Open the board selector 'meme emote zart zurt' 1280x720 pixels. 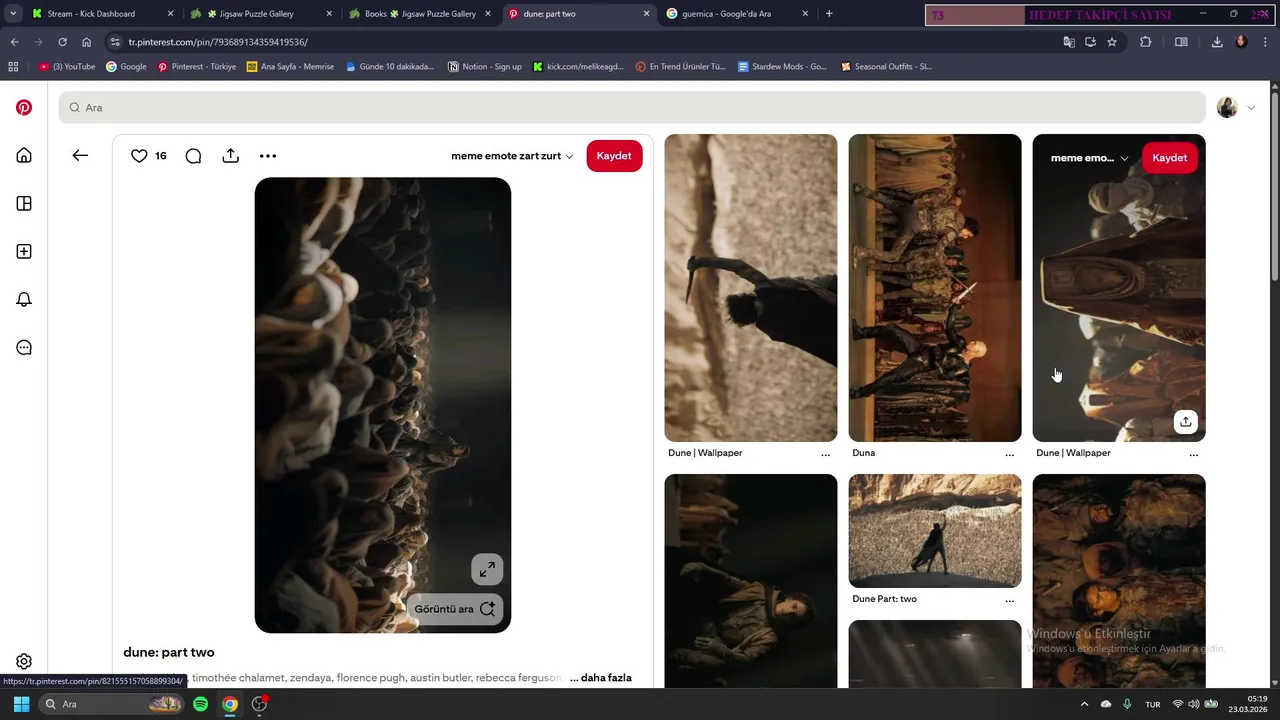point(512,156)
